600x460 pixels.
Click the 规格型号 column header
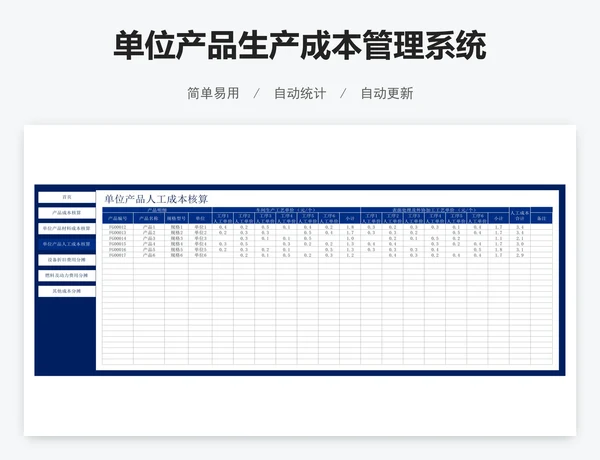tap(176, 219)
